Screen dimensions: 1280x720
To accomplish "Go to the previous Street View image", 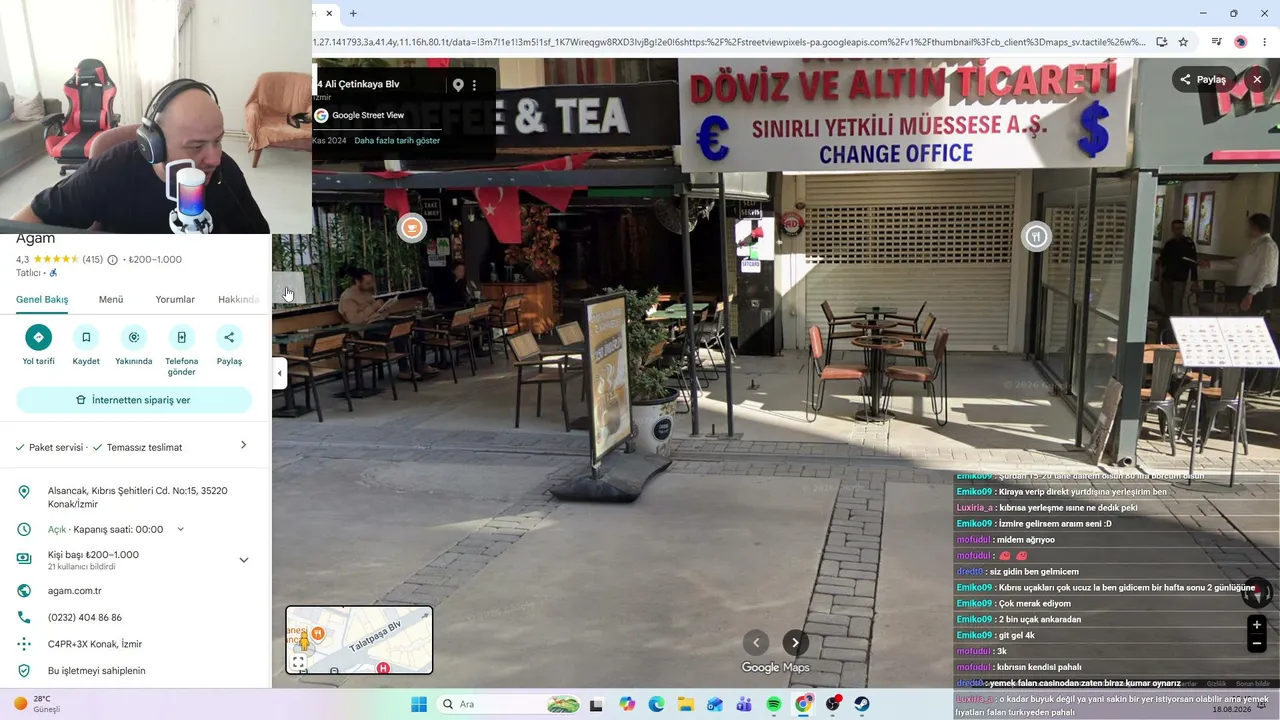I will pyautogui.click(x=756, y=642).
